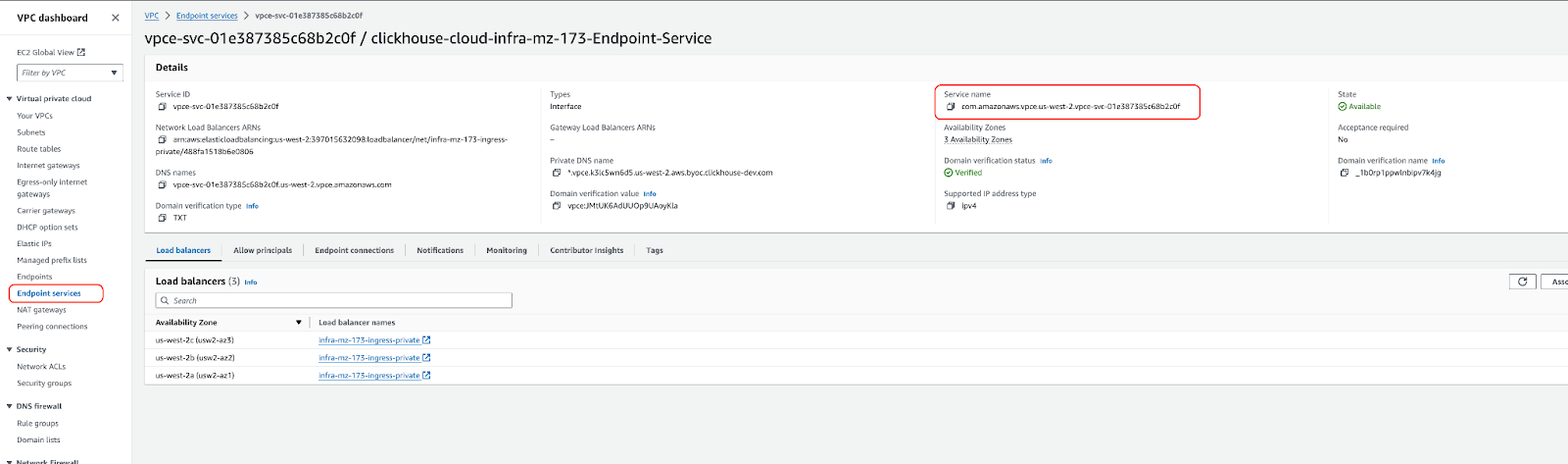The image size is (1568, 464).
Task: Copy the Domain verification name value
Action: [1345, 173]
